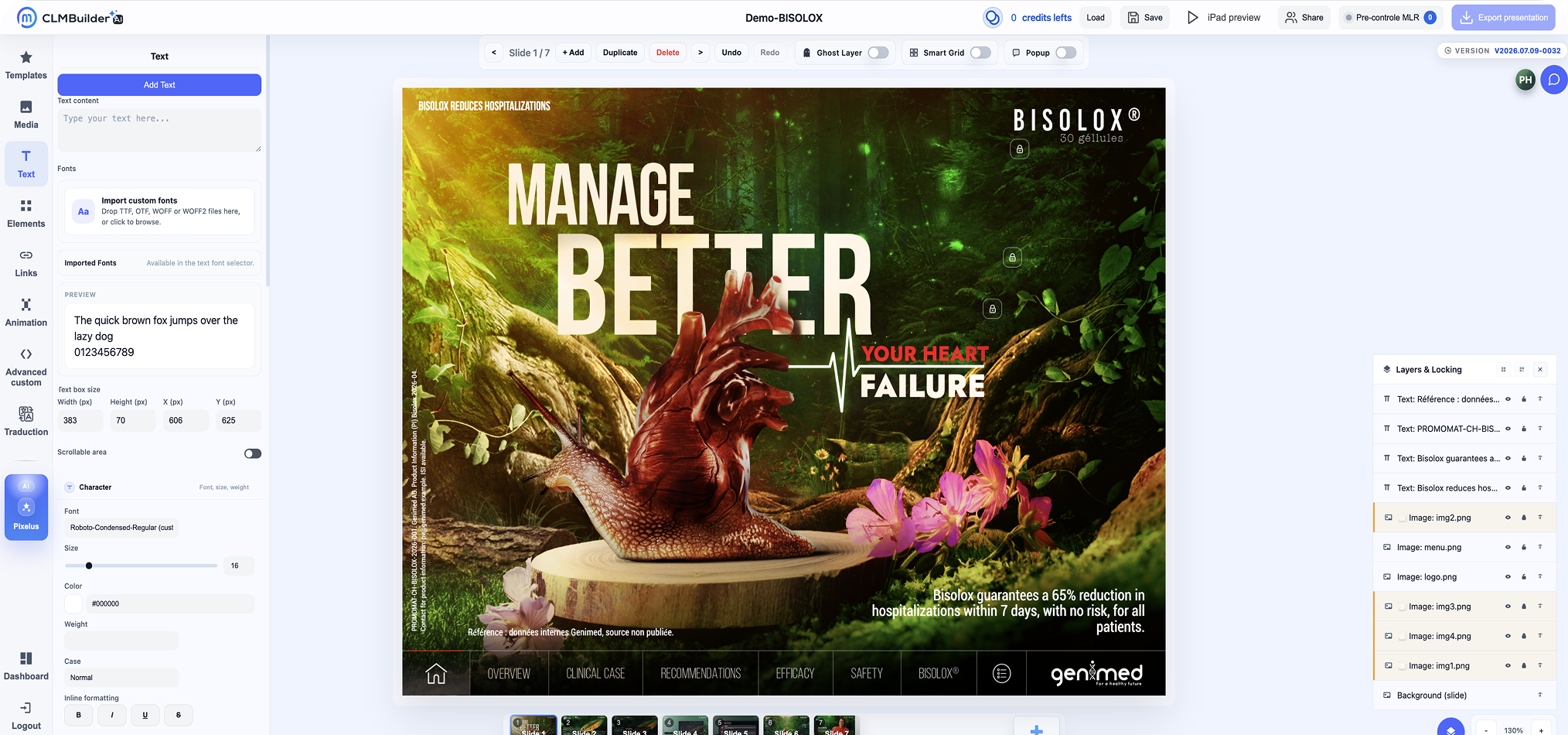Open the chat bubble icon top right
1568x735 pixels.
tap(1554, 80)
